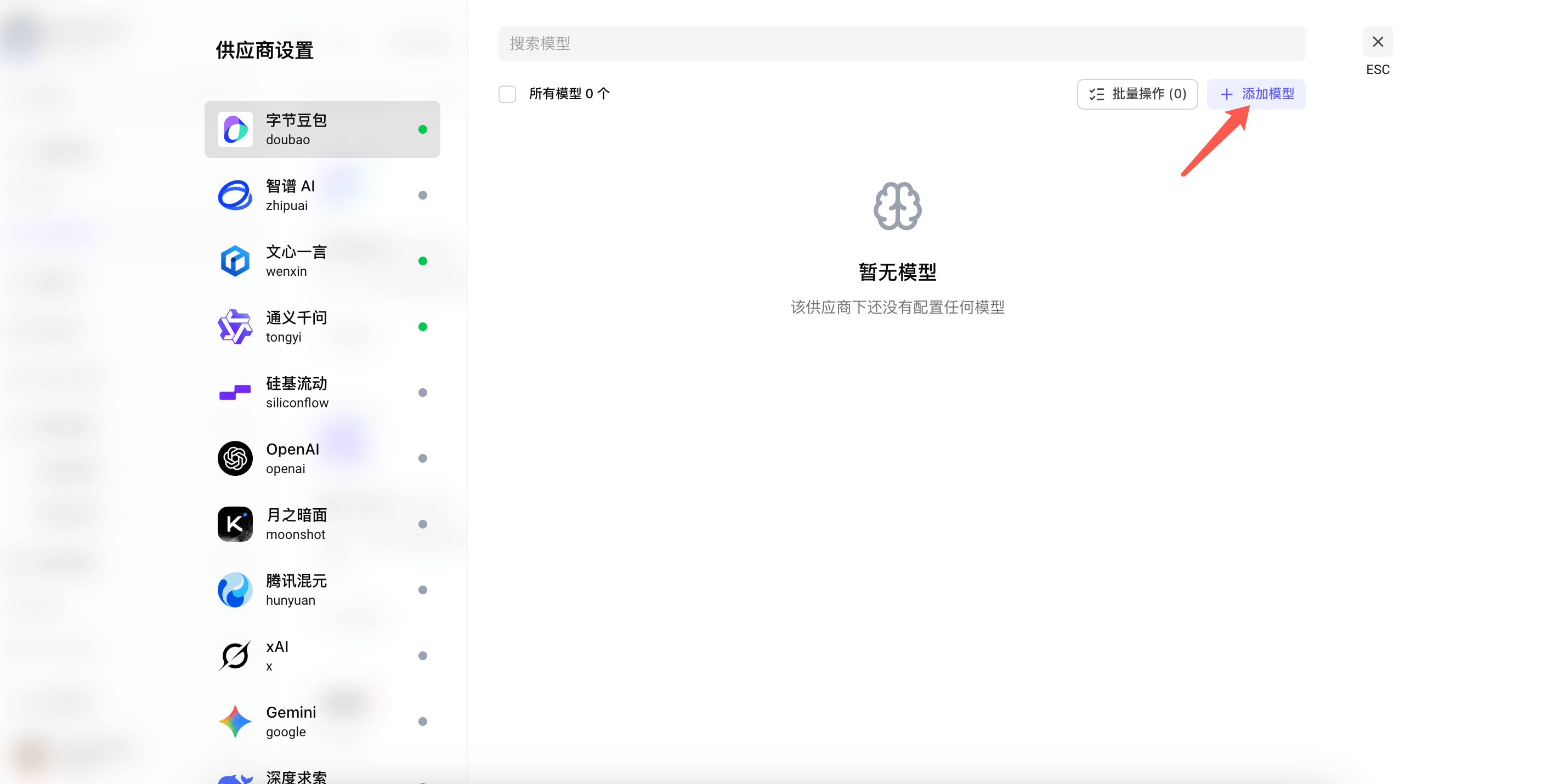Click the OpenAI black logo icon
1552x784 pixels.
[235, 458]
